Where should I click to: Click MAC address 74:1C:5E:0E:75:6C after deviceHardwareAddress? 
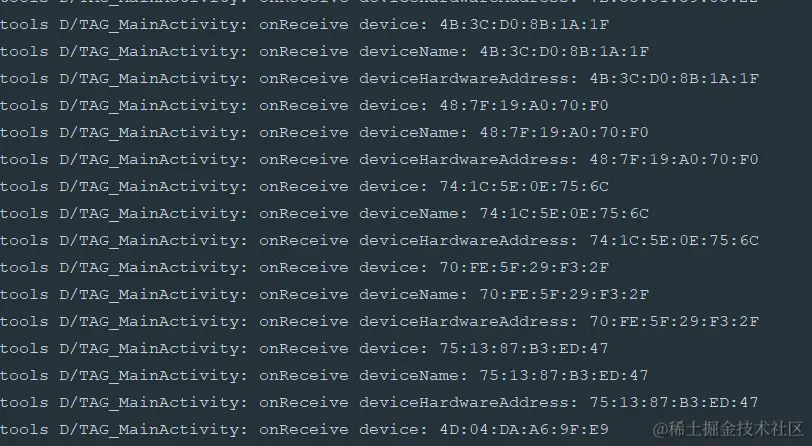[x=674, y=240]
